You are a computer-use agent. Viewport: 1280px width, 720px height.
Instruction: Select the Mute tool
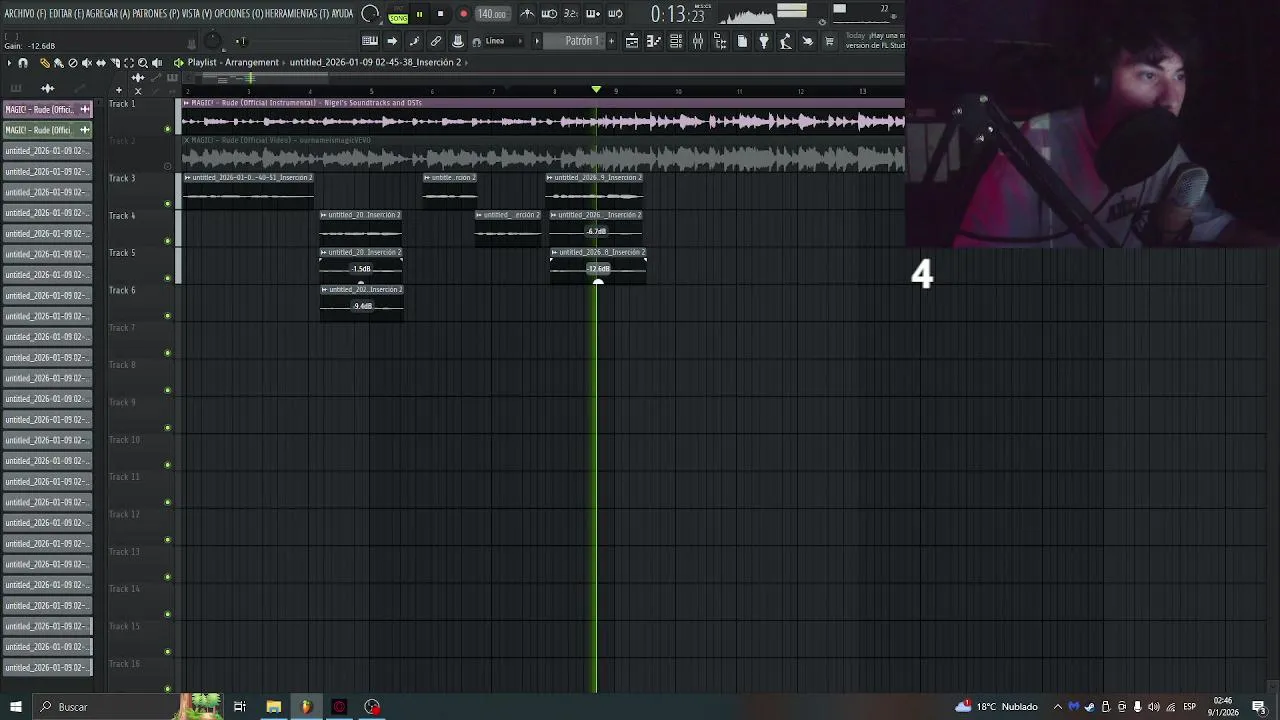[x=86, y=63]
